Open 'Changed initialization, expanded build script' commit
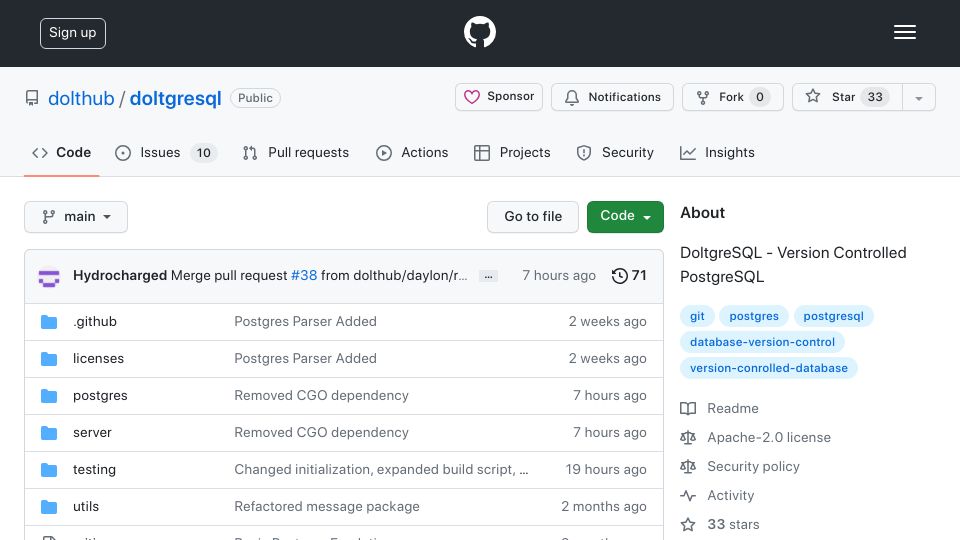The image size is (960, 540). [x=381, y=470]
